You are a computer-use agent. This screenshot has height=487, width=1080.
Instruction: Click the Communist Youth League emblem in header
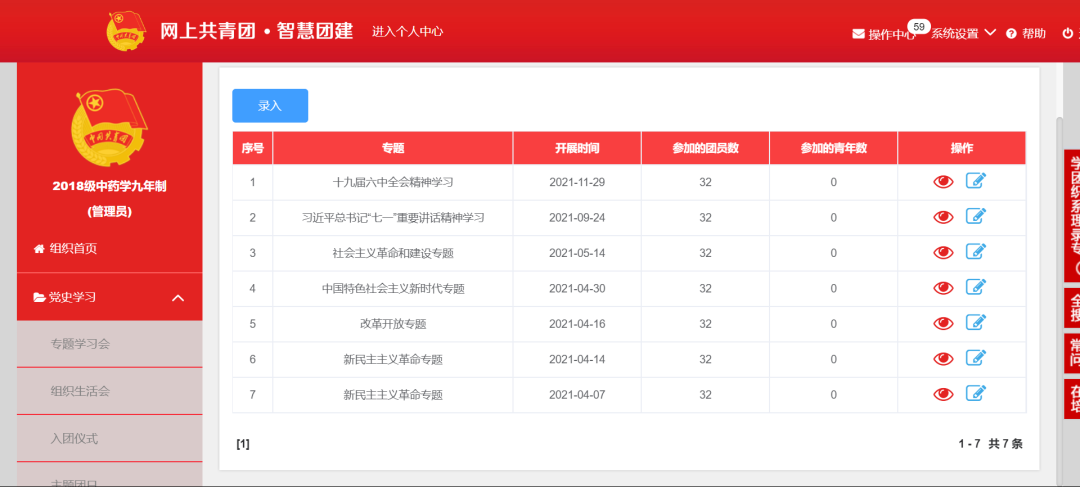point(126,31)
